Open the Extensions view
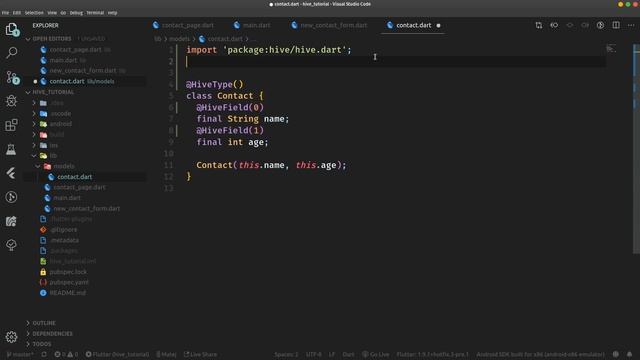Image resolution: width=640 pixels, height=360 pixels. point(11,125)
